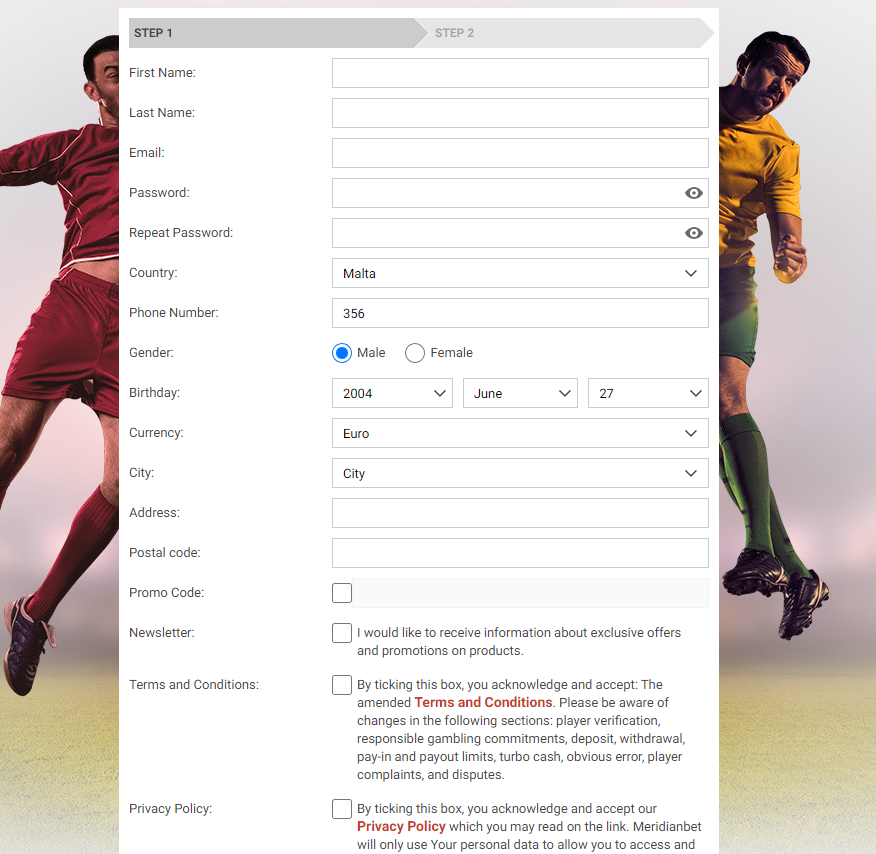Screen dimensions: 876x854
Task: Open the Terms and Conditions link
Action: (x=482, y=703)
